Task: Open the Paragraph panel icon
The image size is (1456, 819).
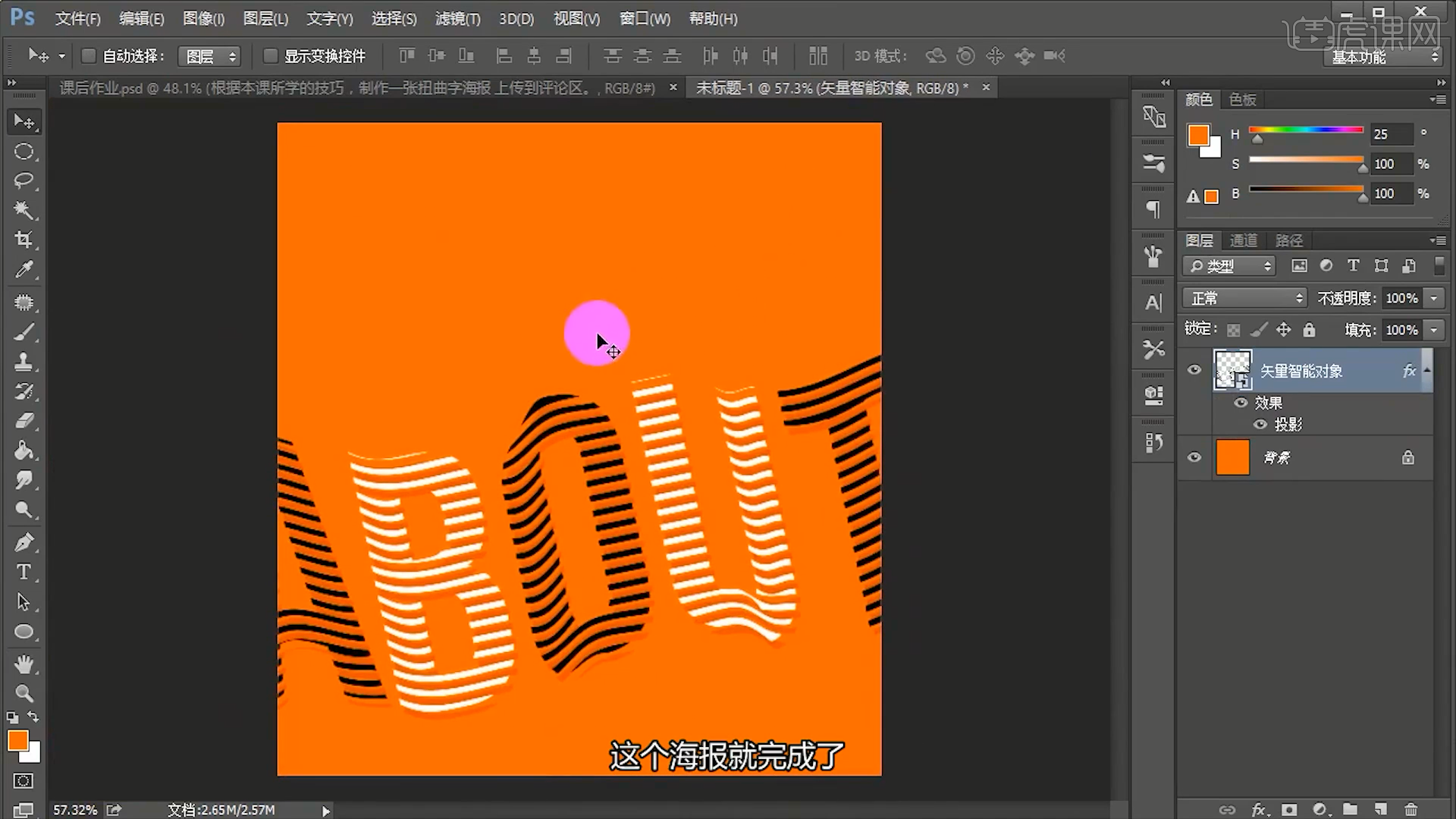Action: tap(1153, 209)
